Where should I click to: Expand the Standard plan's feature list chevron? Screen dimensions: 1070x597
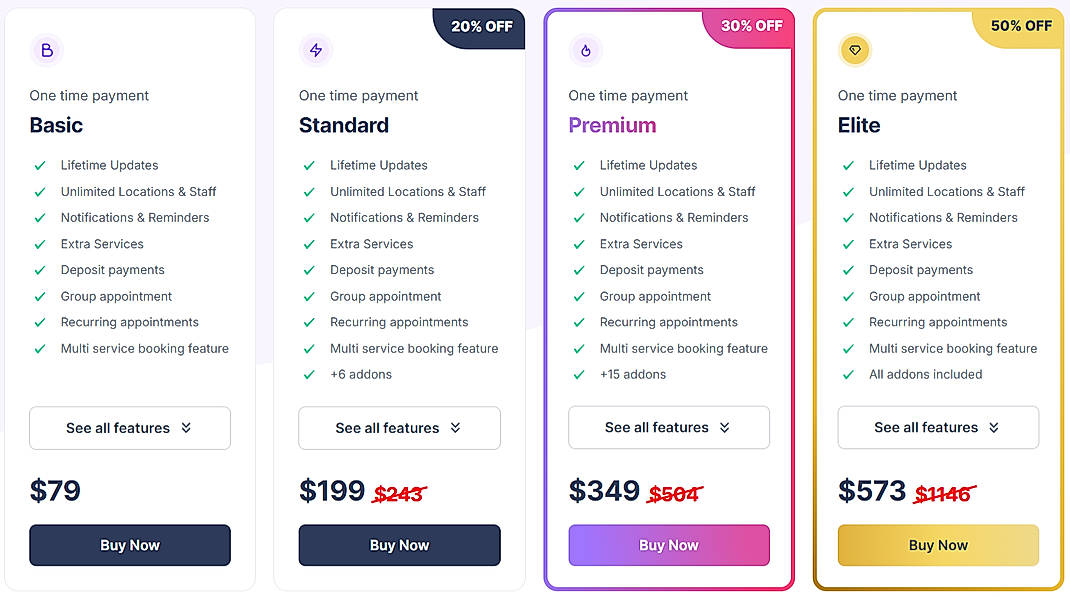pyautogui.click(x=399, y=427)
